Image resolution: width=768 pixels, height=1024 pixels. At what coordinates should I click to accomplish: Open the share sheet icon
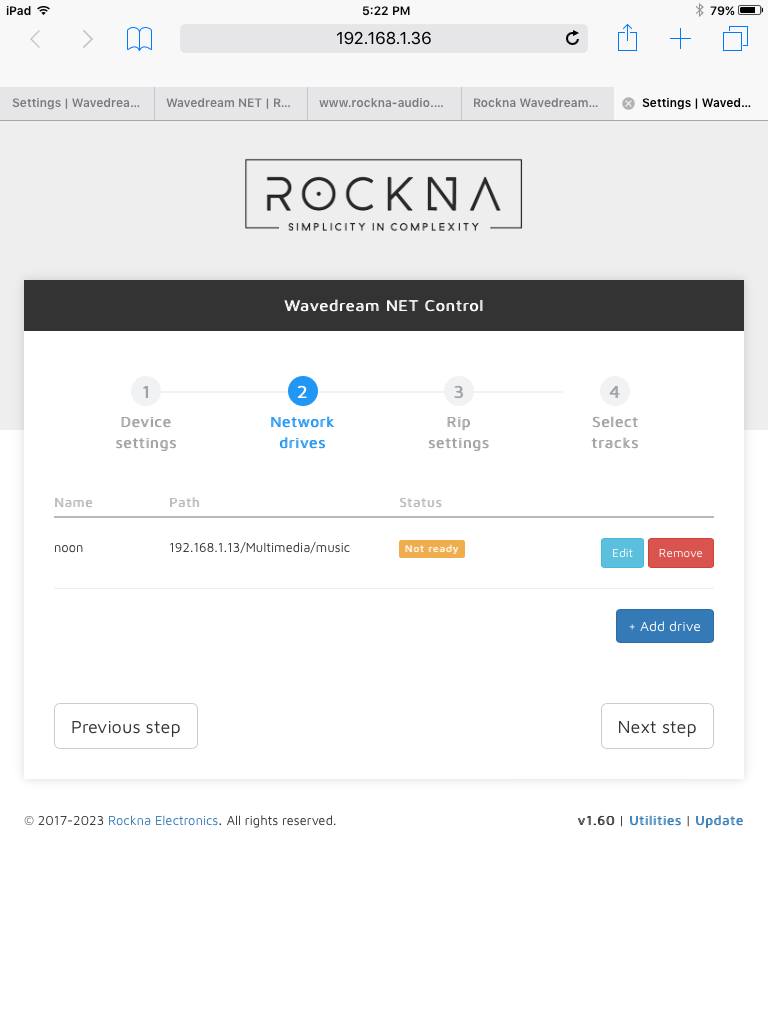[x=627, y=37]
